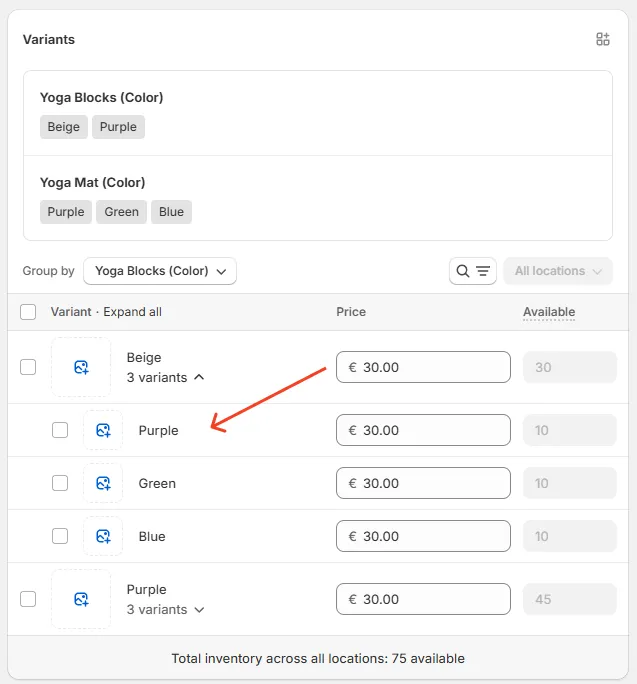Click the Green variant name
The width and height of the screenshot is (637, 684).
157,483
